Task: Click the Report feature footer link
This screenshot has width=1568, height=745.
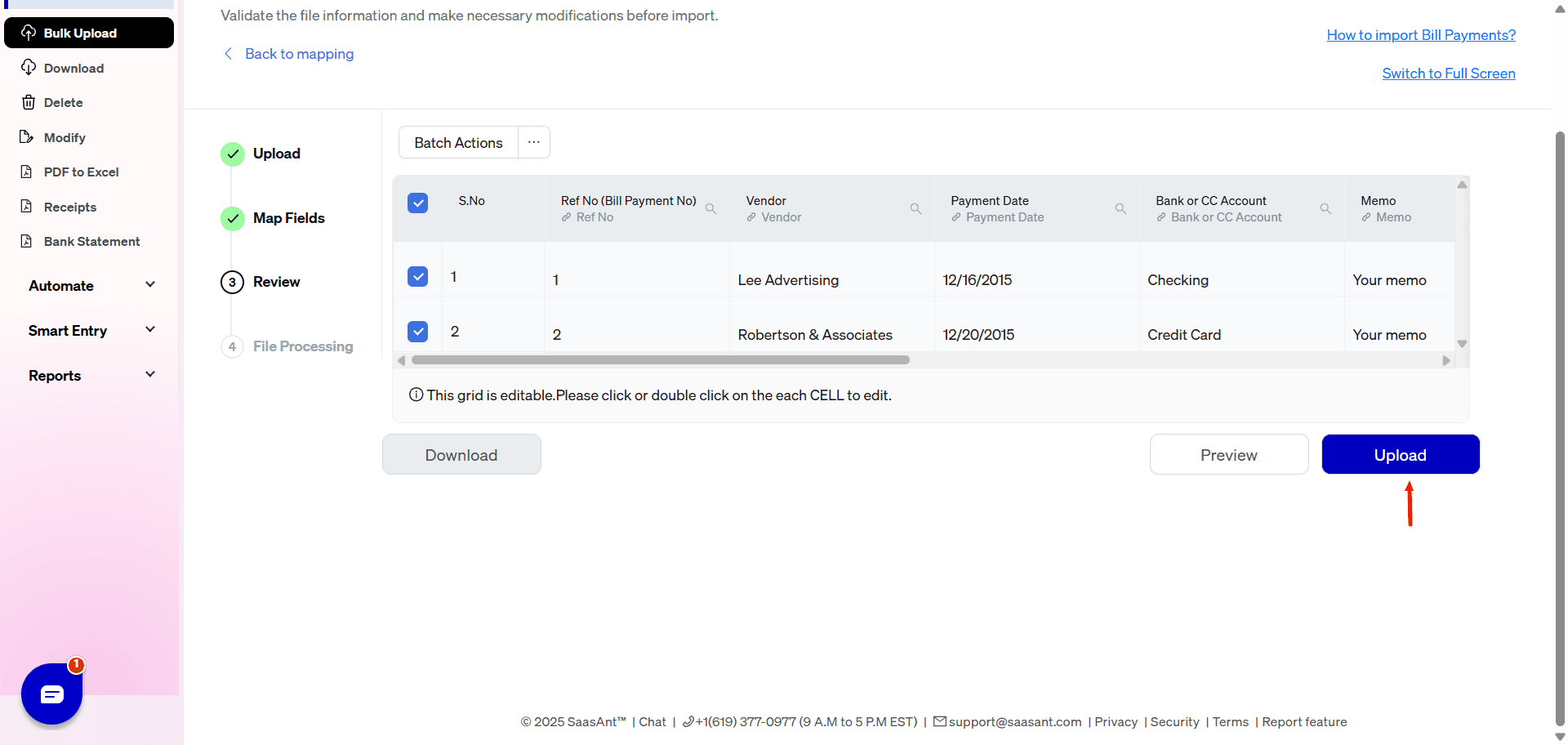Action: point(1304,721)
